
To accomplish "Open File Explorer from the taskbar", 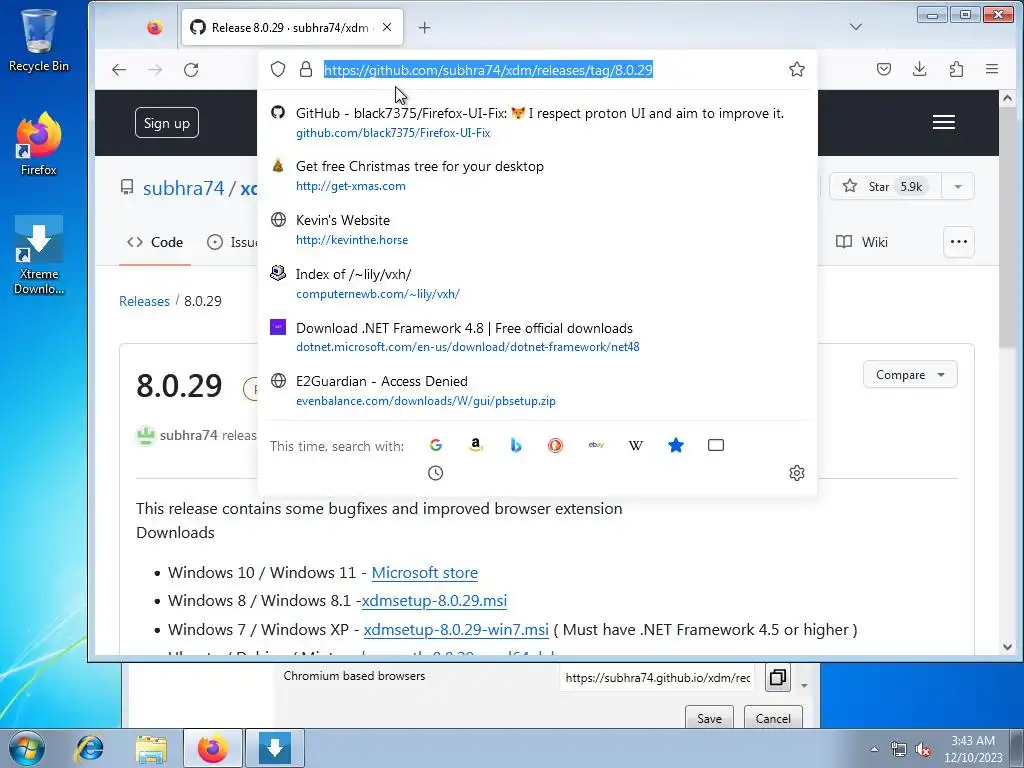I will point(151,748).
